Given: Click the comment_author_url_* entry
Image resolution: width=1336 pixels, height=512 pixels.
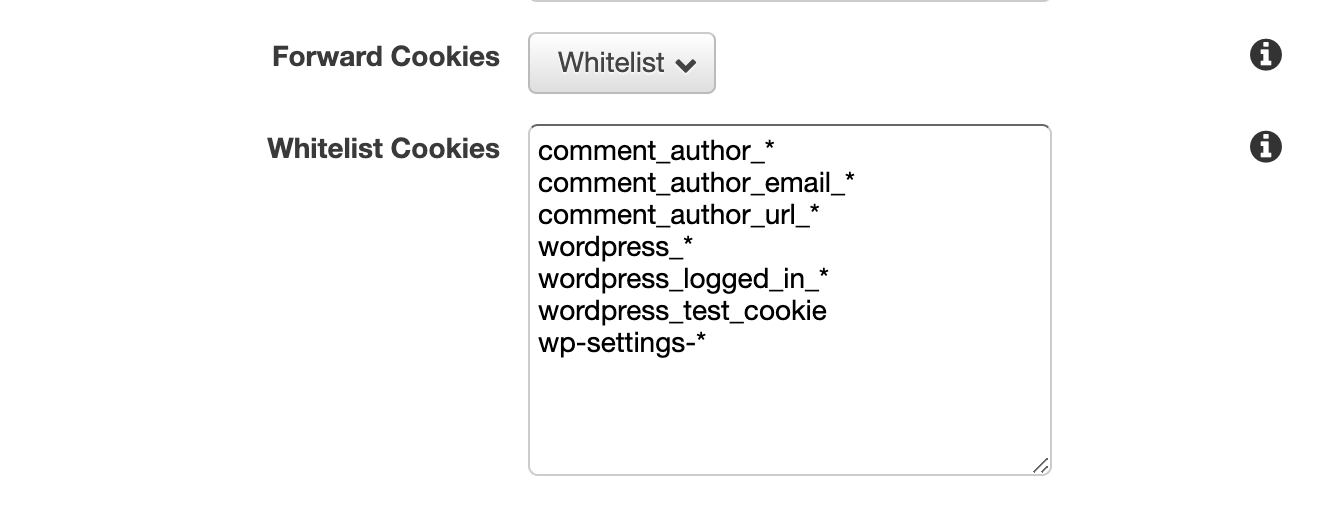Looking at the screenshot, I should 679,215.
